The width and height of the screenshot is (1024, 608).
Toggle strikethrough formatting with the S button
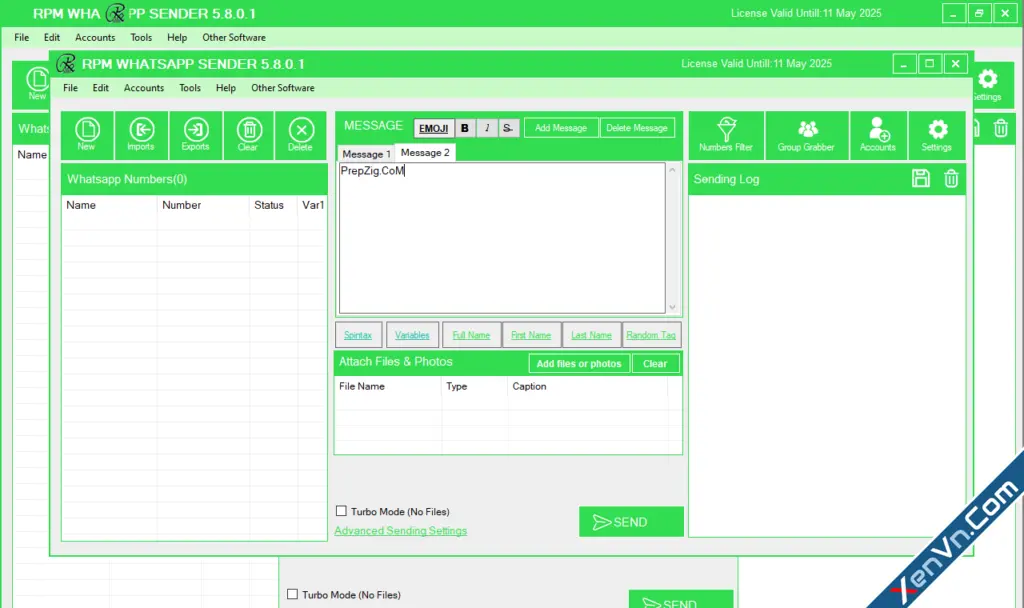point(507,128)
